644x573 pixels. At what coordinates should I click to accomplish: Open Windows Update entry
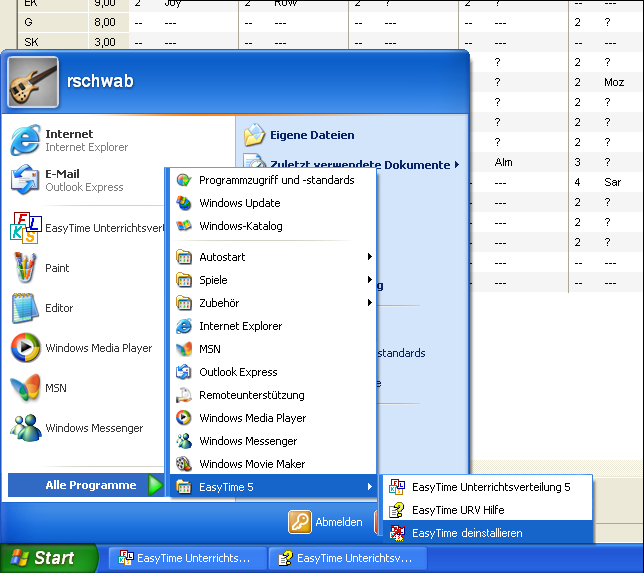[239, 203]
